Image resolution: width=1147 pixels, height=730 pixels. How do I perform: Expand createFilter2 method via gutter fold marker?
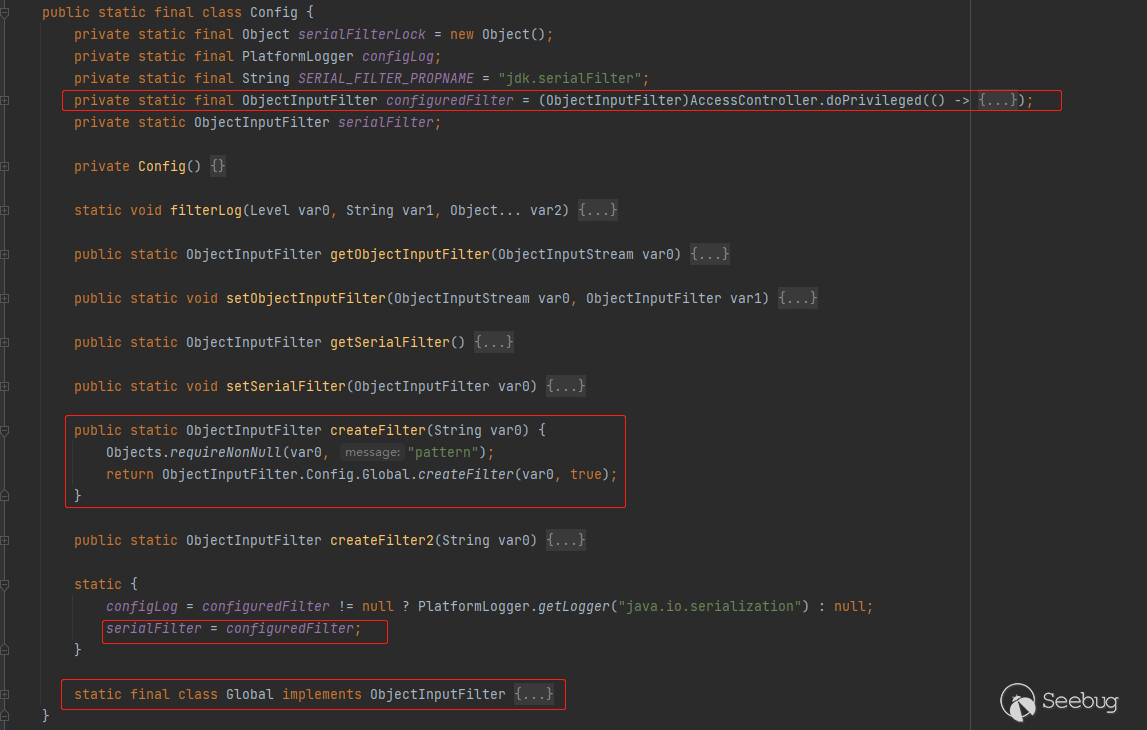[4, 541]
